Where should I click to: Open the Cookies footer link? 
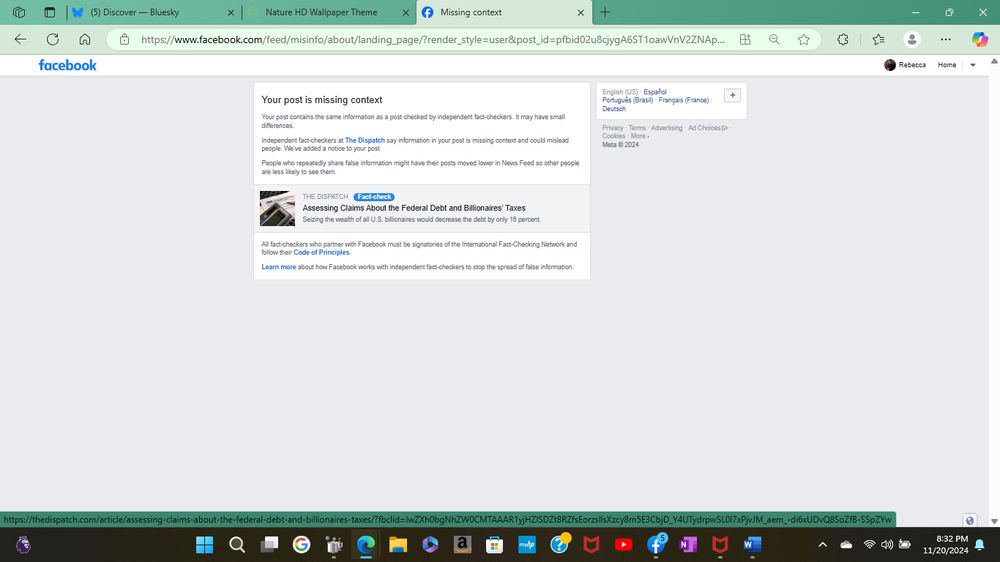614,137
